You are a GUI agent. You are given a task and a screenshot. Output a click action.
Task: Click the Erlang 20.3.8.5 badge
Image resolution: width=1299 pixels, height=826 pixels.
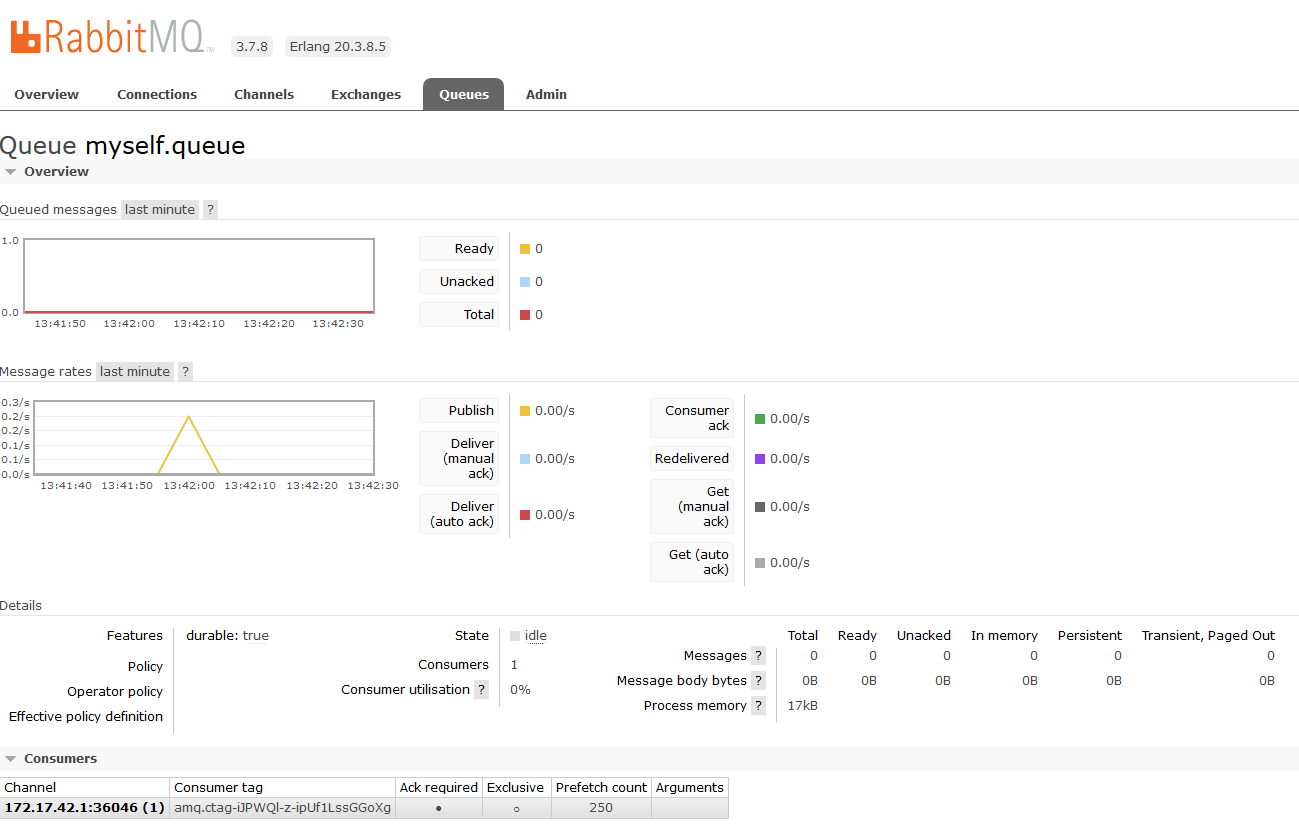point(337,47)
